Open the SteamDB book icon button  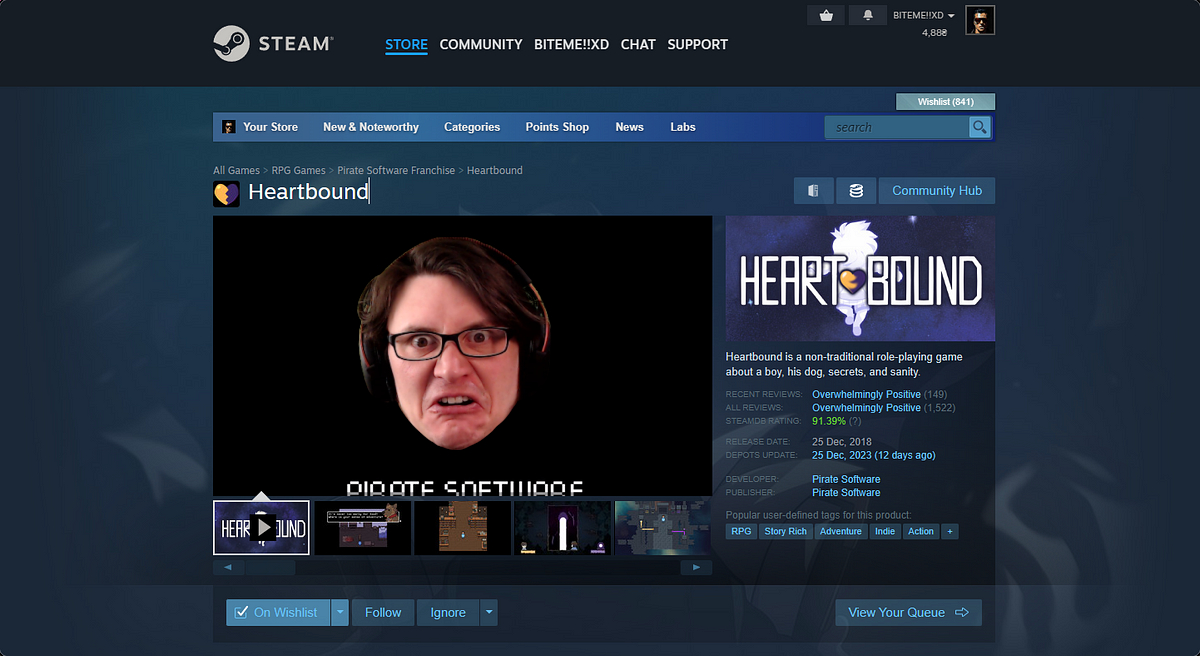click(x=814, y=191)
